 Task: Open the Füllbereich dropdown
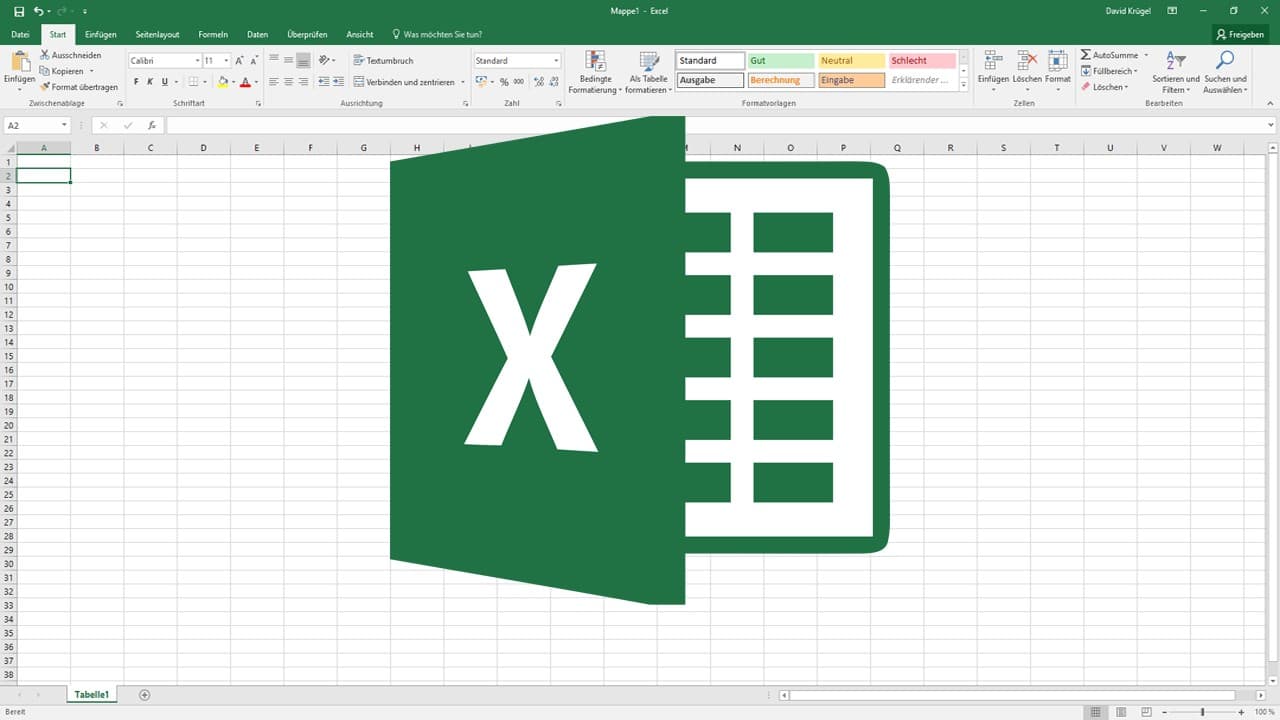click(x=1110, y=71)
